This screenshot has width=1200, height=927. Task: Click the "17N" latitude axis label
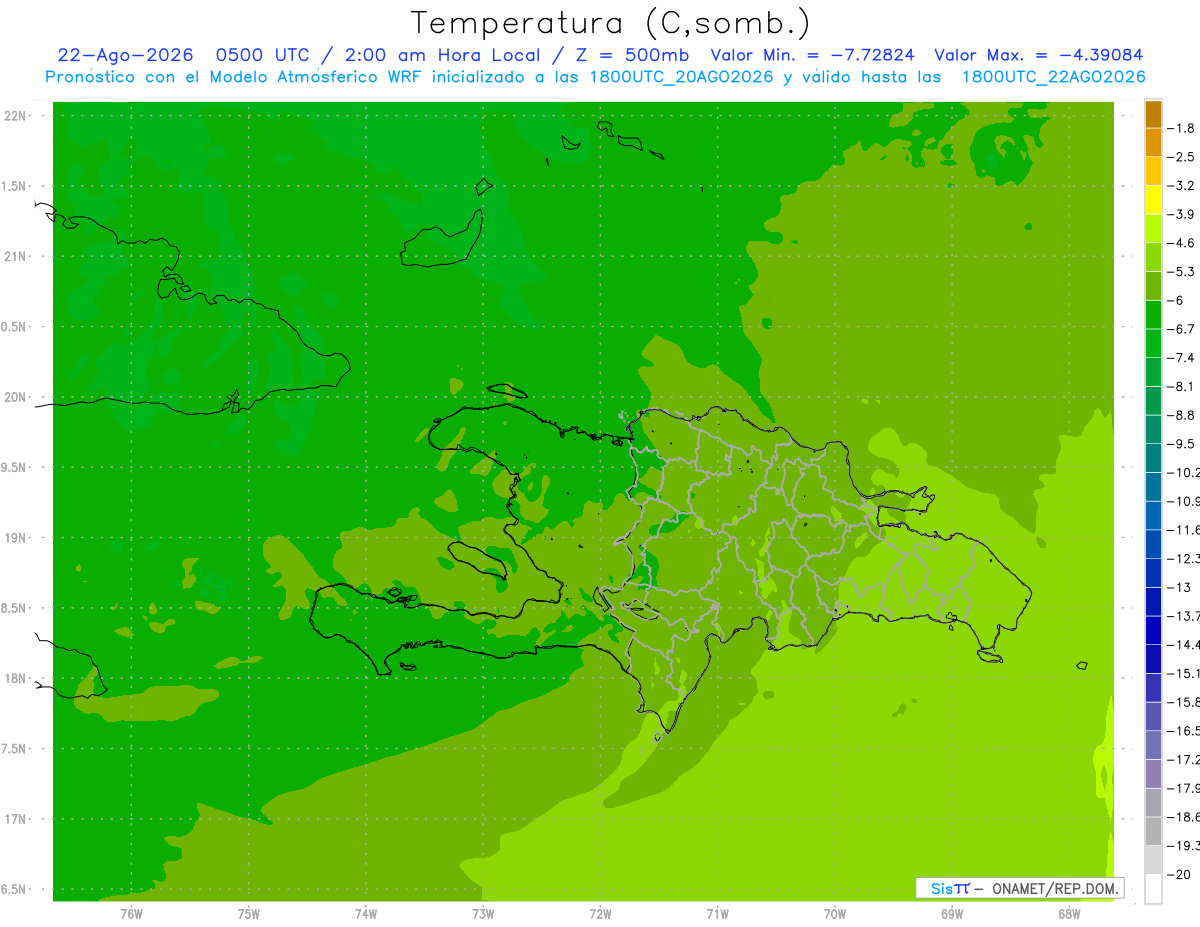coord(17,820)
